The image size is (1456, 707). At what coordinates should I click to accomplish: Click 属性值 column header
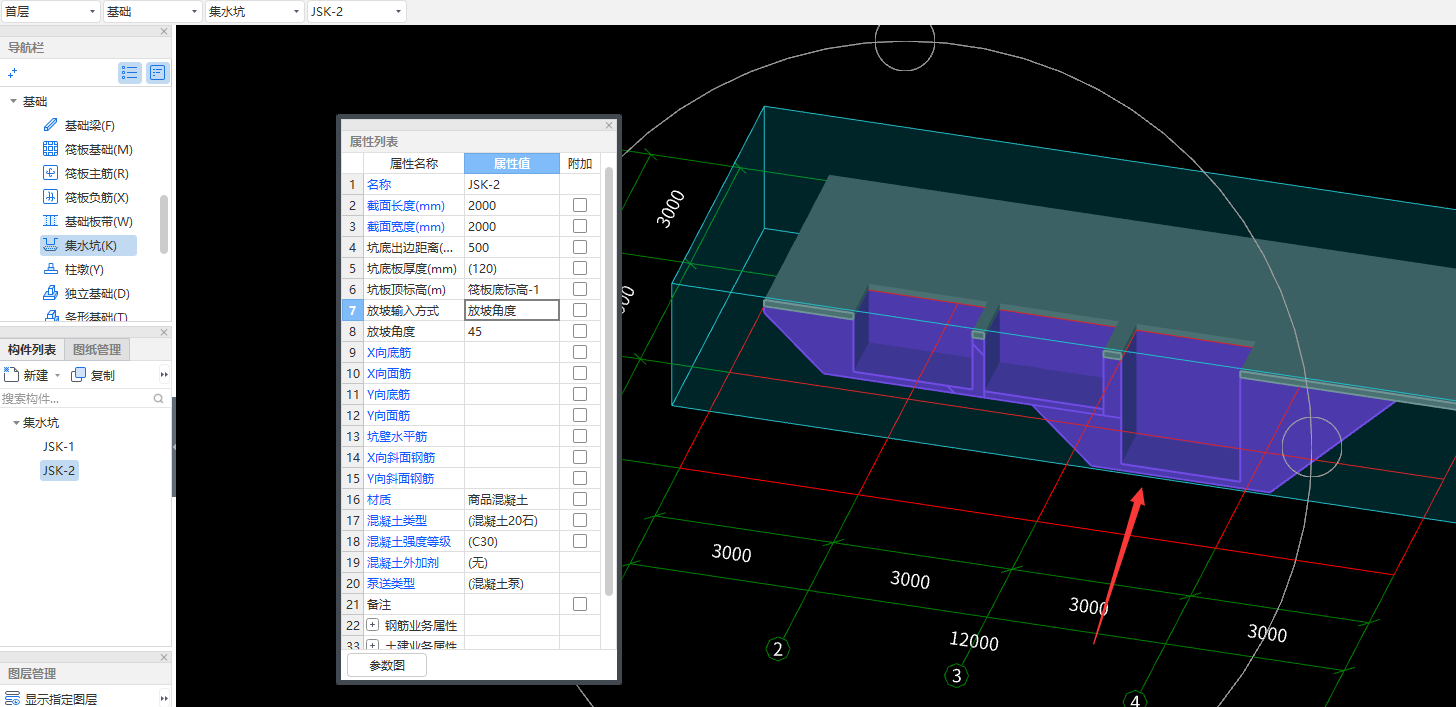coord(512,163)
